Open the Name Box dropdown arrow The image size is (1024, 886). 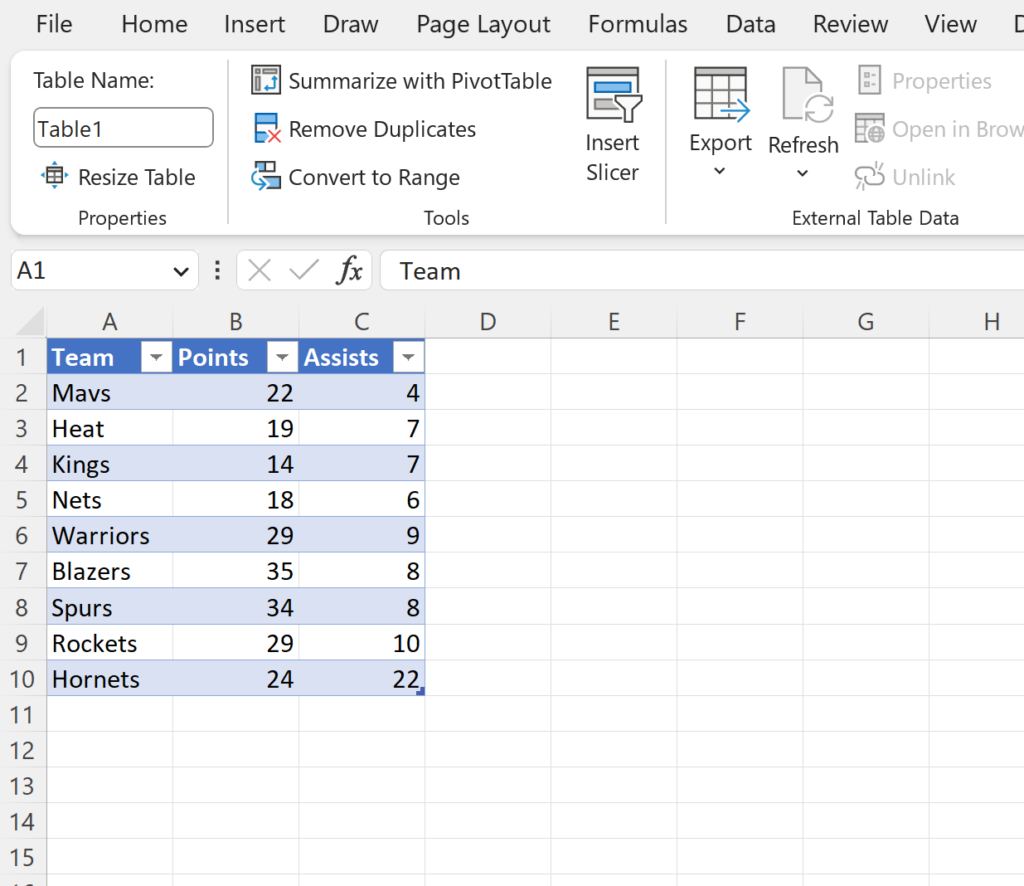[181, 270]
